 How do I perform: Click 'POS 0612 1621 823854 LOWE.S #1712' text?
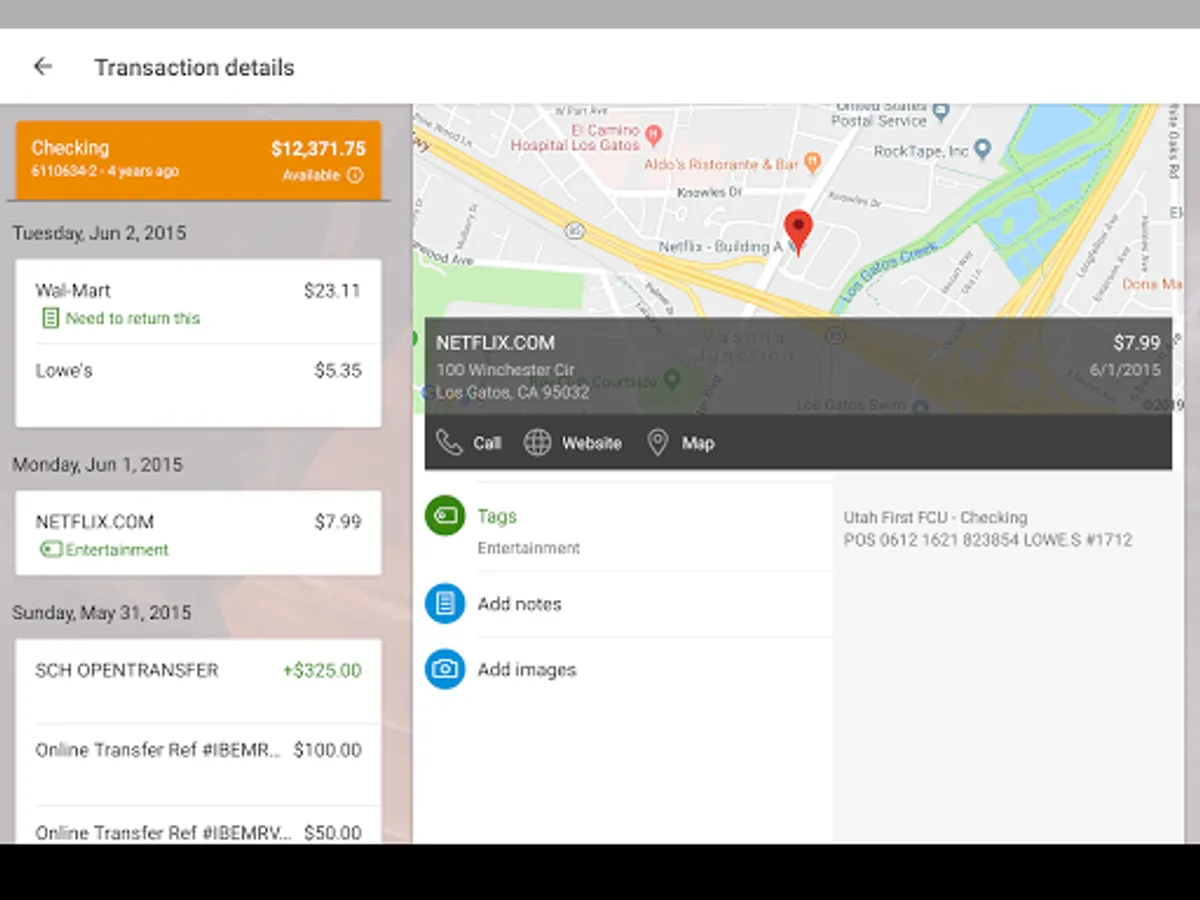(988, 540)
